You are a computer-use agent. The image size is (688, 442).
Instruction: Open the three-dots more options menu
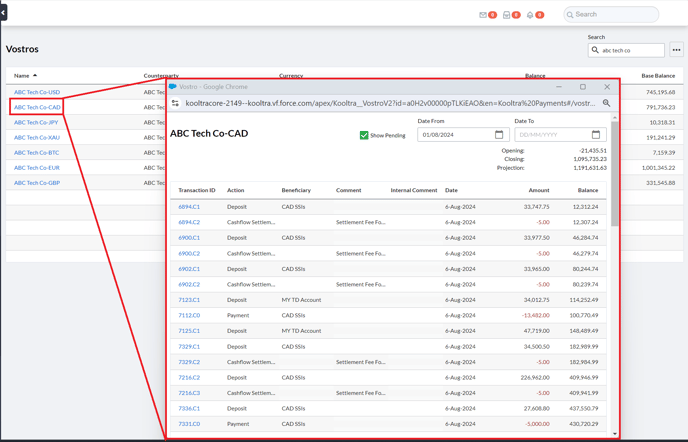(x=676, y=50)
